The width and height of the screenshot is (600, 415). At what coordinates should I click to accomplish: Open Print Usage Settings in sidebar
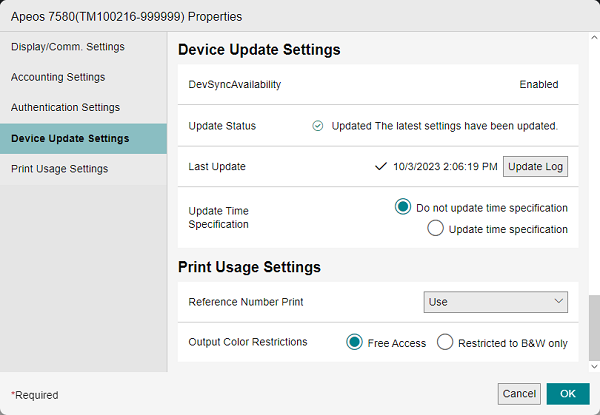click(83, 169)
